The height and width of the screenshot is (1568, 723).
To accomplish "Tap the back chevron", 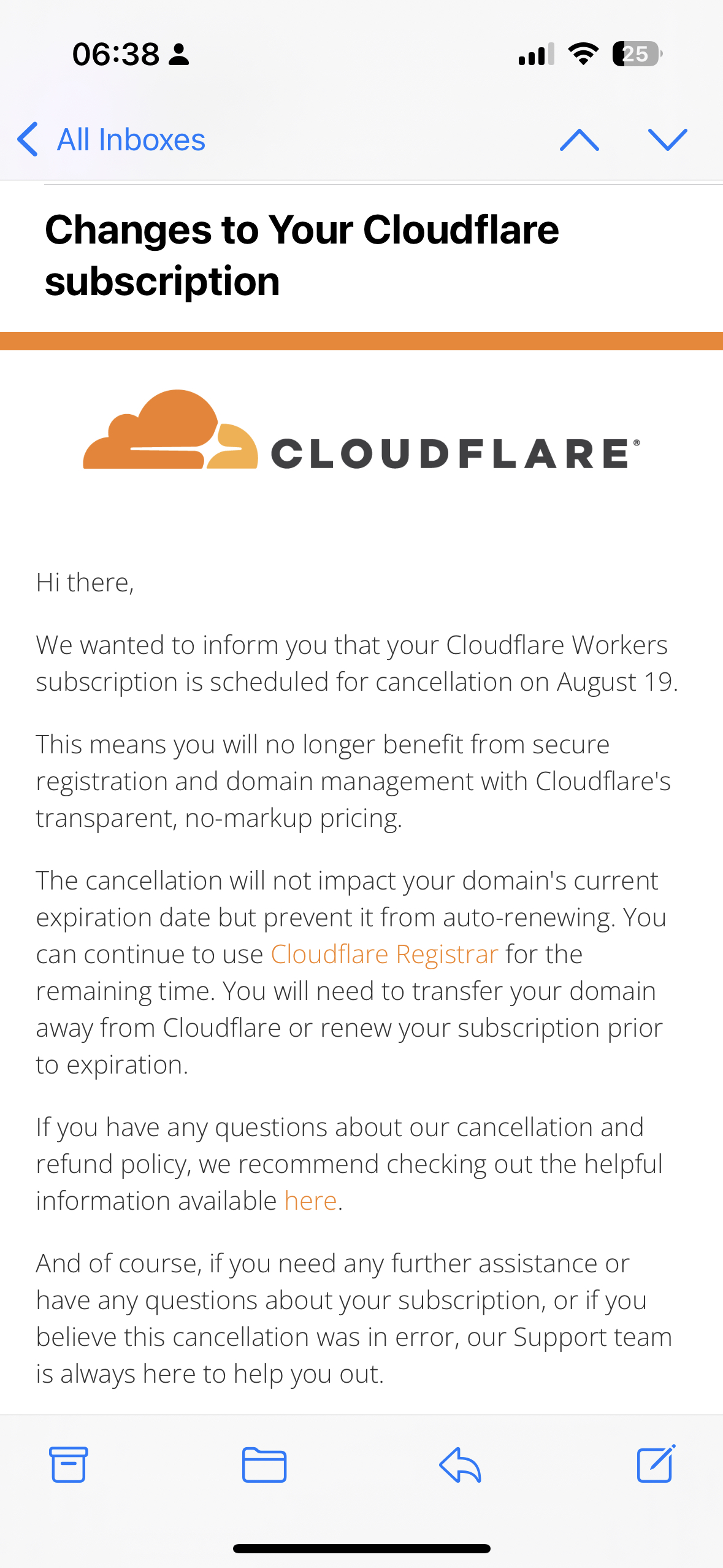I will click(x=28, y=139).
